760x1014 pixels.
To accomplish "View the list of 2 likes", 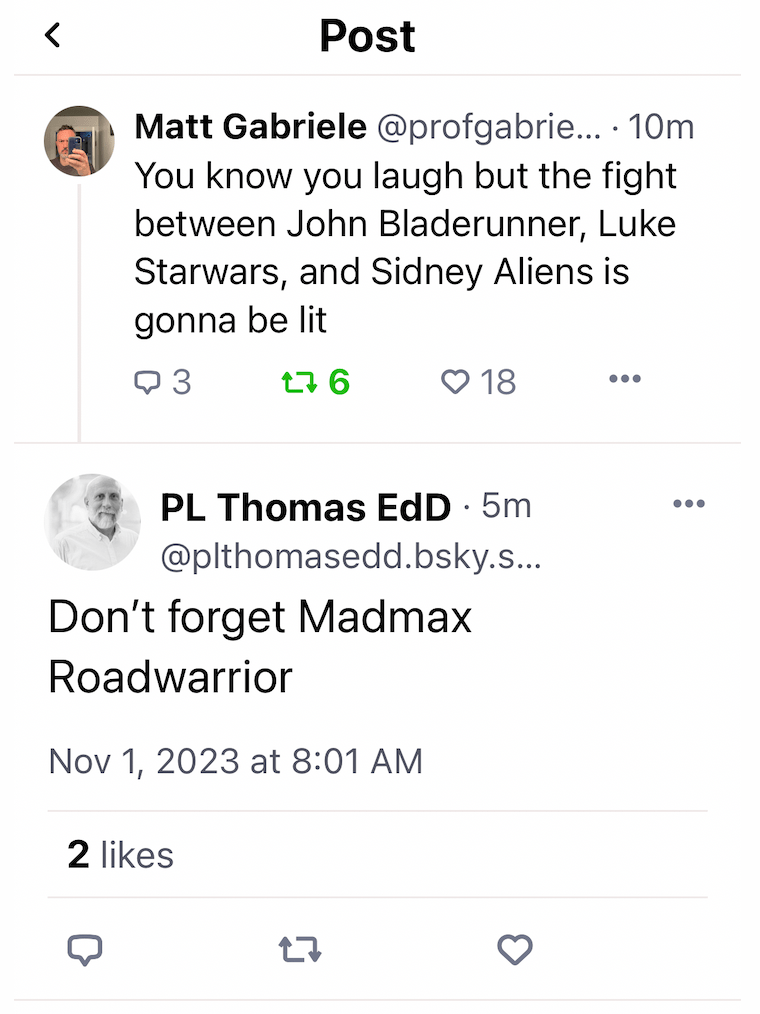I will coord(120,855).
